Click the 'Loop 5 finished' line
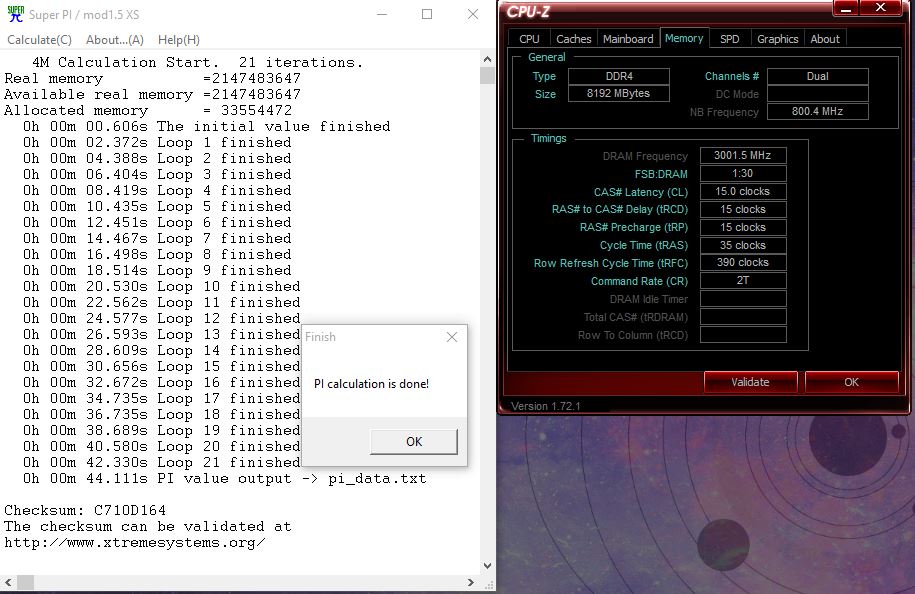This screenshot has height=594, width=915. coord(158,207)
